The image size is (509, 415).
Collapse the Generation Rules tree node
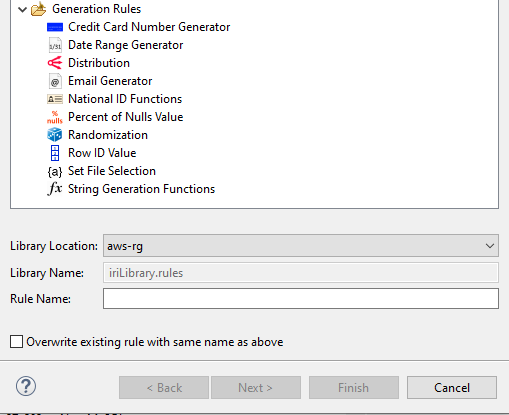click(x=22, y=9)
